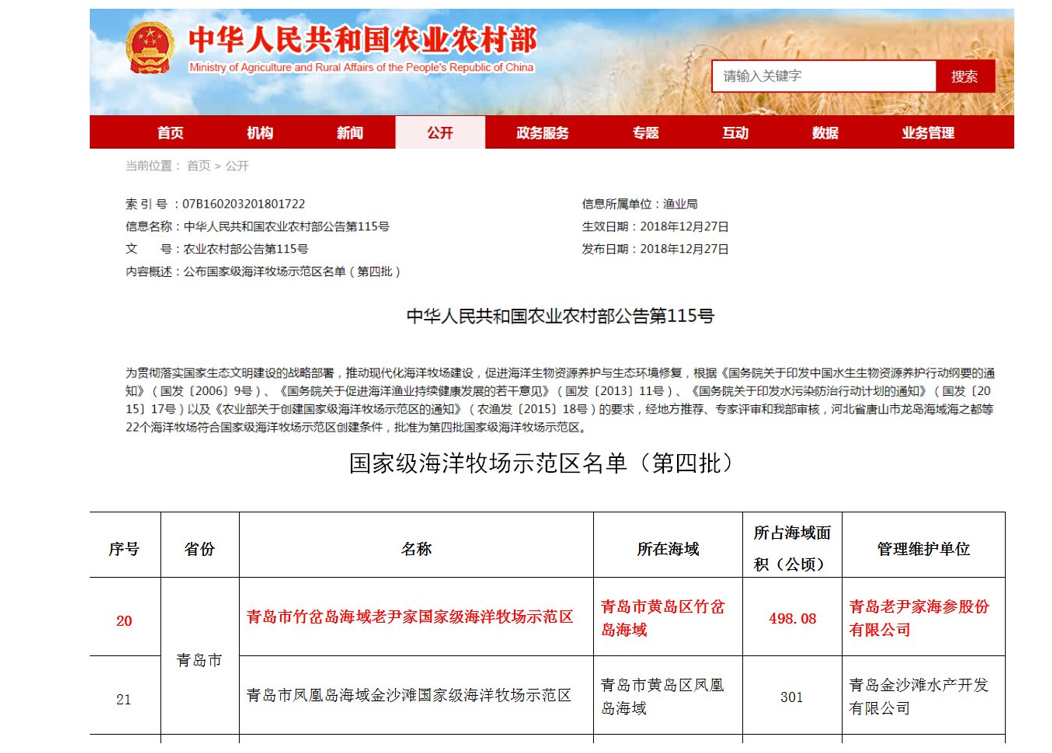Click the 首页 breadcrumb link
The width and height of the screenshot is (1052, 753).
click(x=199, y=166)
